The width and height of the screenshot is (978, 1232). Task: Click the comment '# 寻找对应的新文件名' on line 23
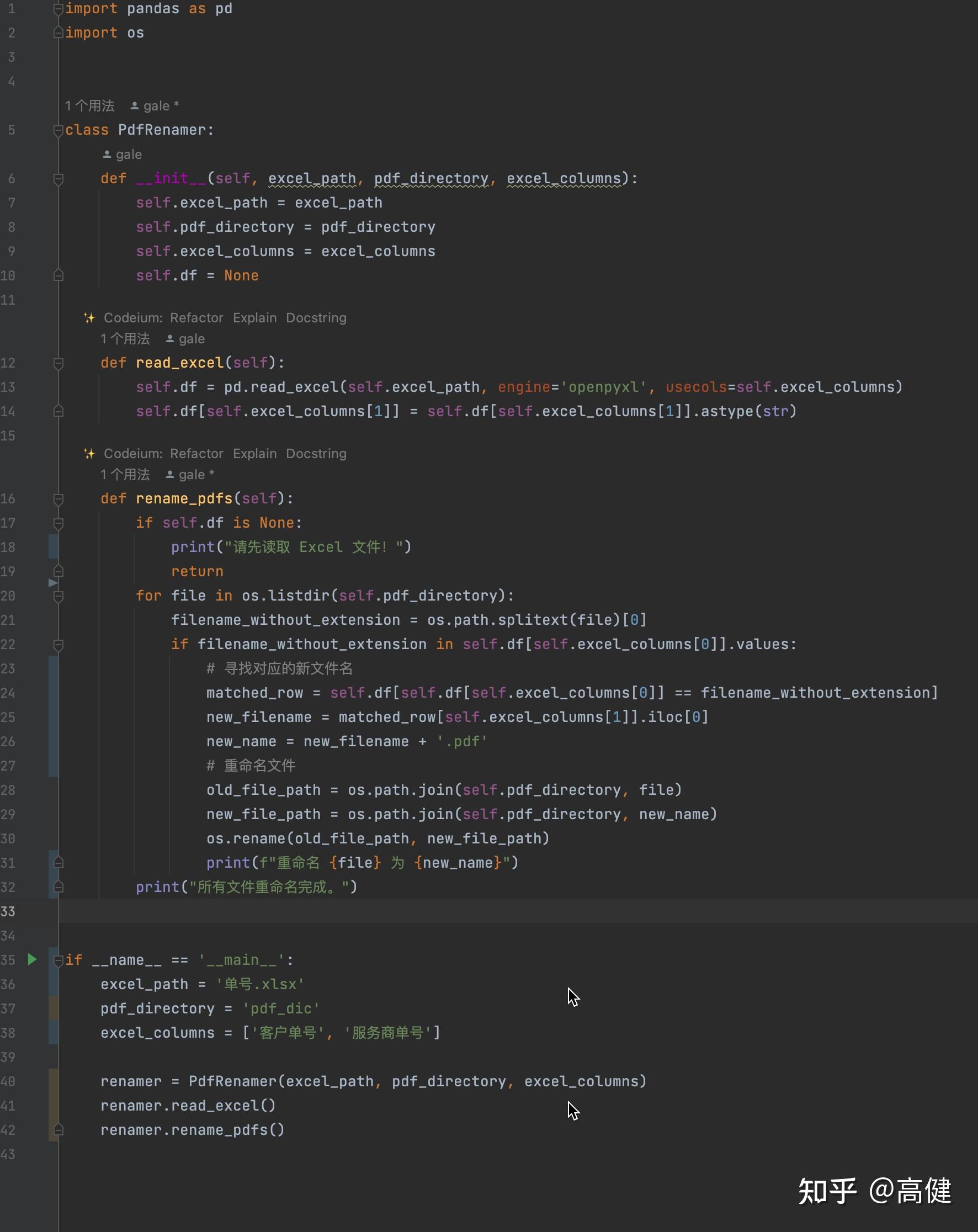[x=279, y=668]
